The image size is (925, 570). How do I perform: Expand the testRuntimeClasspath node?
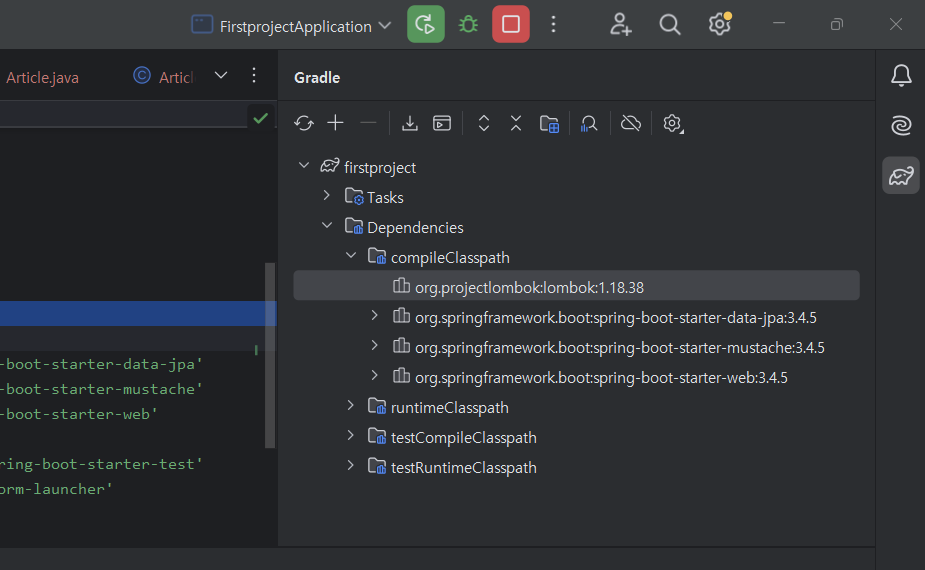(x=350, y=466)
